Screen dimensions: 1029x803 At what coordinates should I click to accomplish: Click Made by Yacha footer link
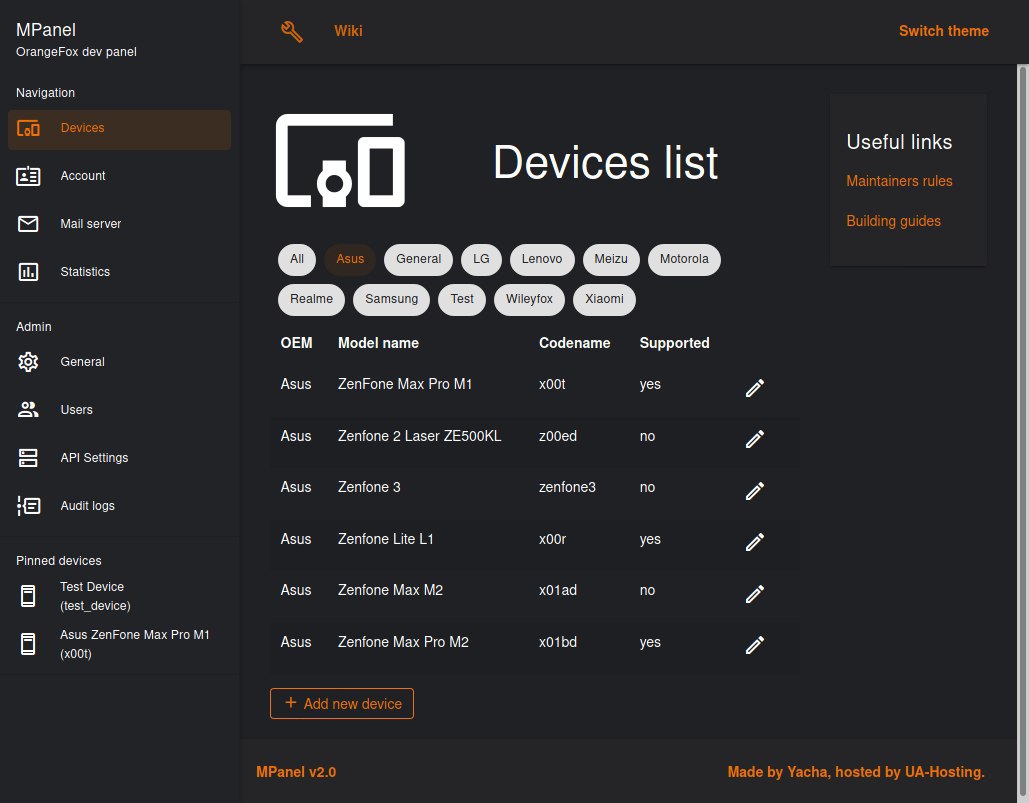[x=856, y=772]
